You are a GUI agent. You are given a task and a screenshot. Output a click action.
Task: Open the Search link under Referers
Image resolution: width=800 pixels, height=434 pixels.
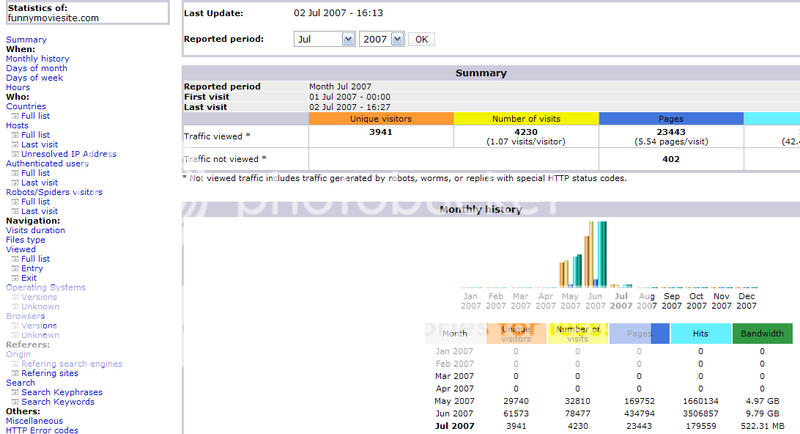click(20, 383)
